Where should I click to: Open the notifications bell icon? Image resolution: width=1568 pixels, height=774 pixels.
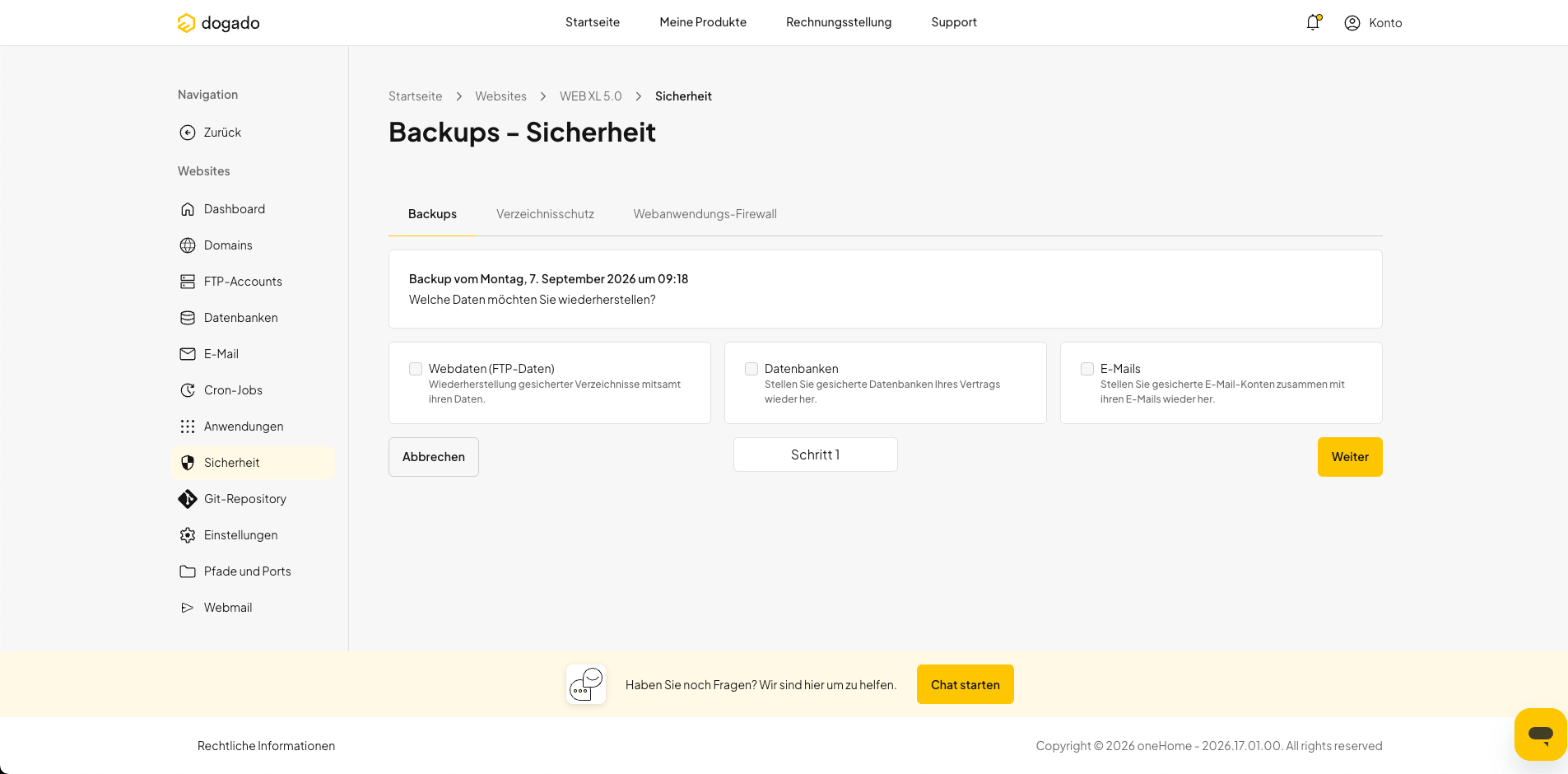click(x=1313, y=22)
